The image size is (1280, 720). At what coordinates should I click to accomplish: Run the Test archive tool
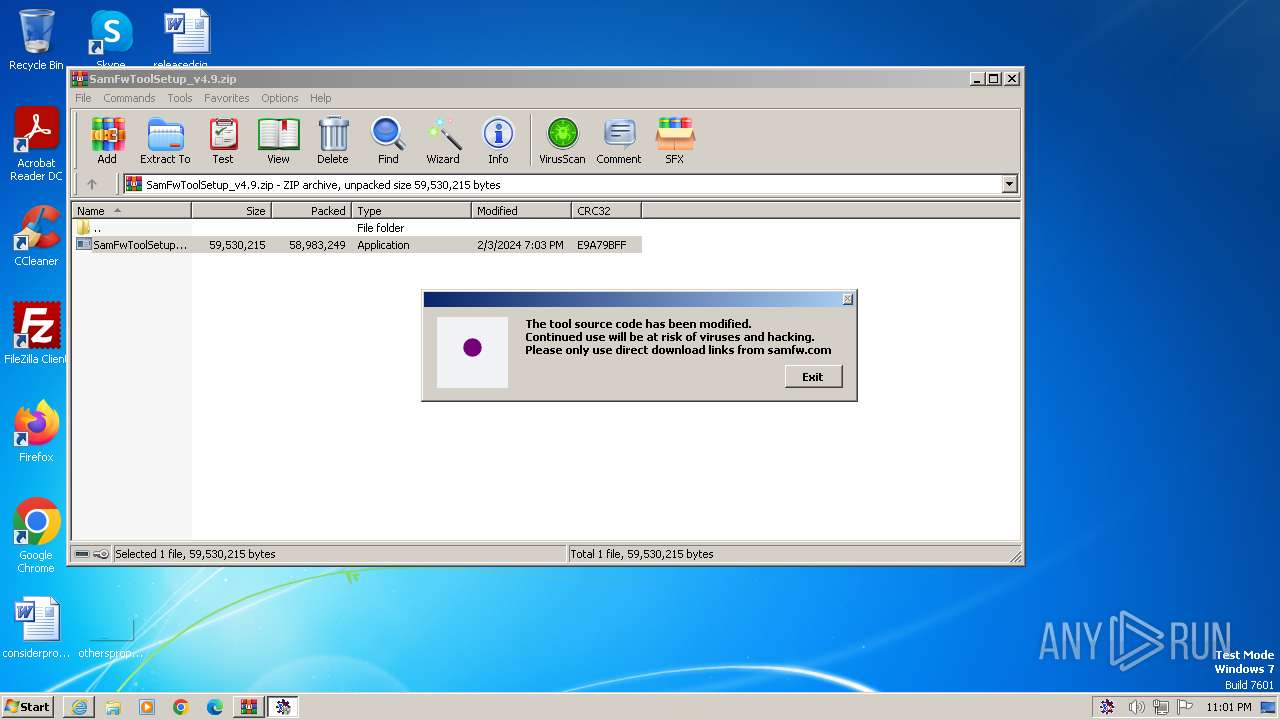click(223, 140)
